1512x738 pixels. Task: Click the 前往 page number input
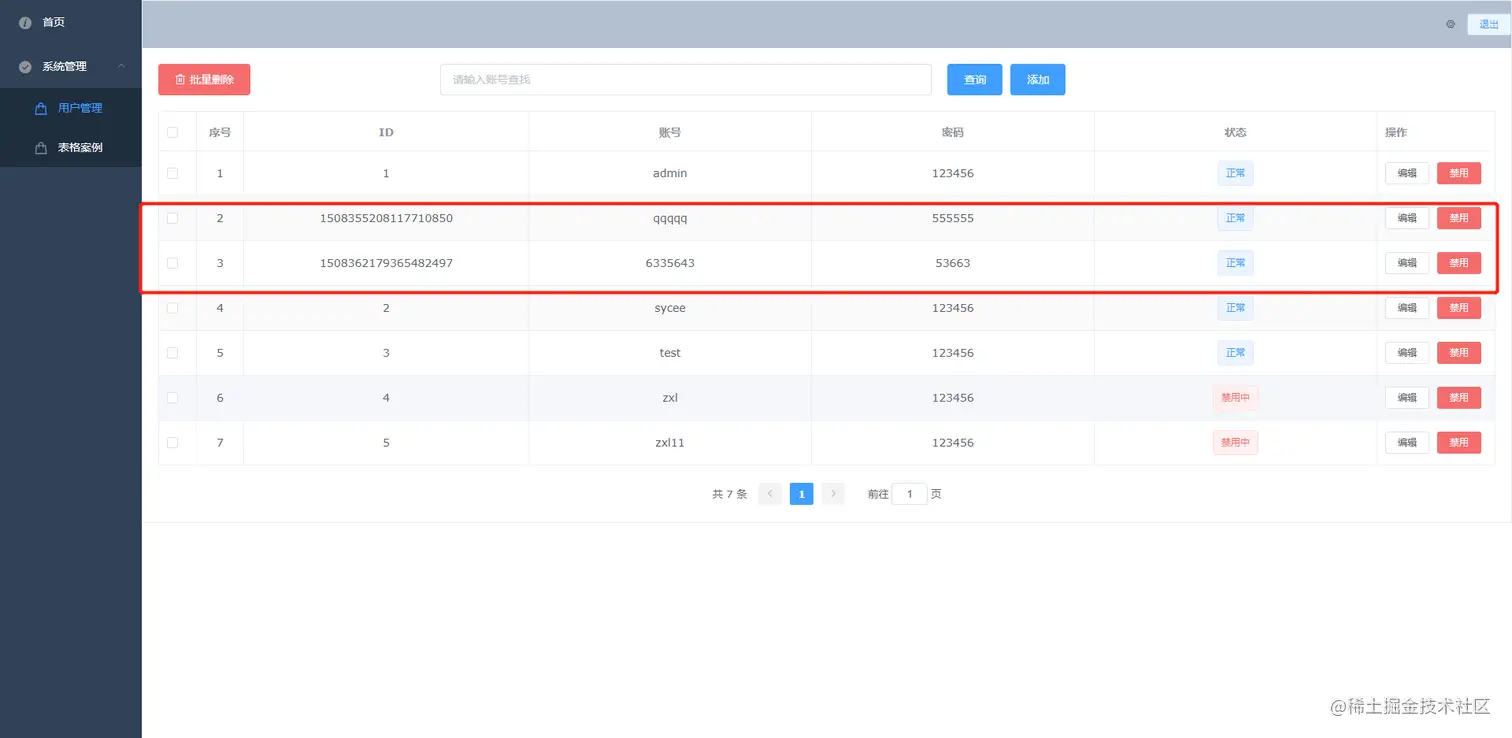click(909, 494)
